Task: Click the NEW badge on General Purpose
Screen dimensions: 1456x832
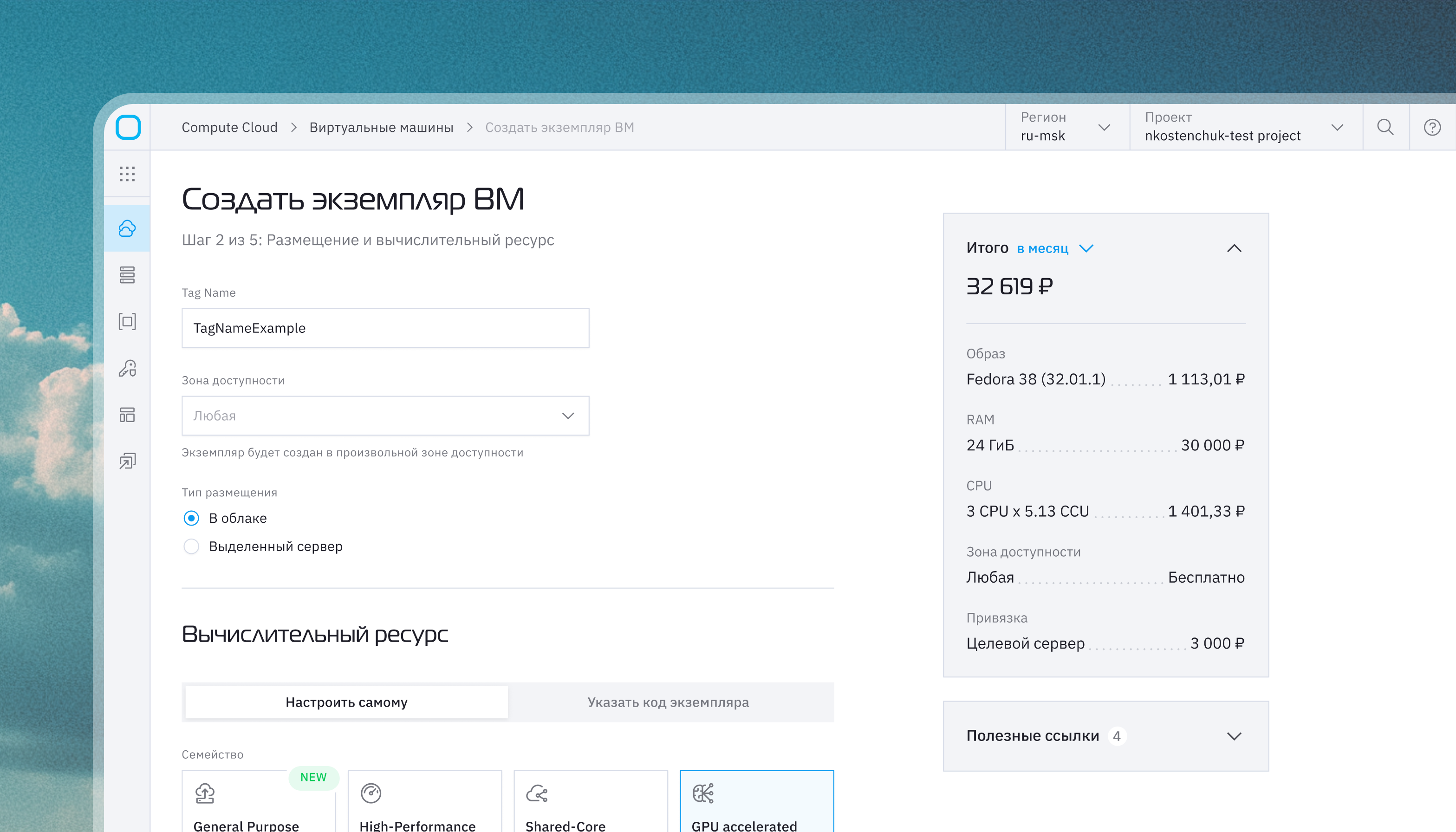Action: tap(314, 777)
